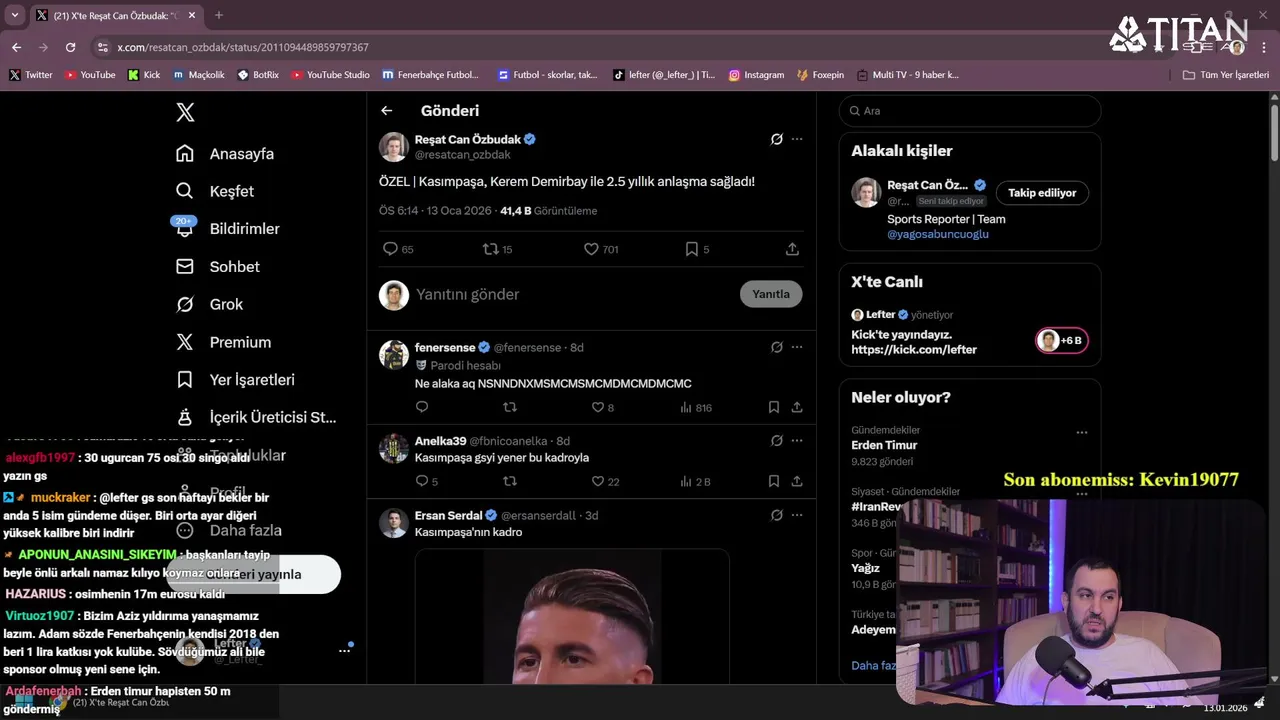
Task: Bookmark the main post with 5 bookmarks
Action: pos(691,249)
